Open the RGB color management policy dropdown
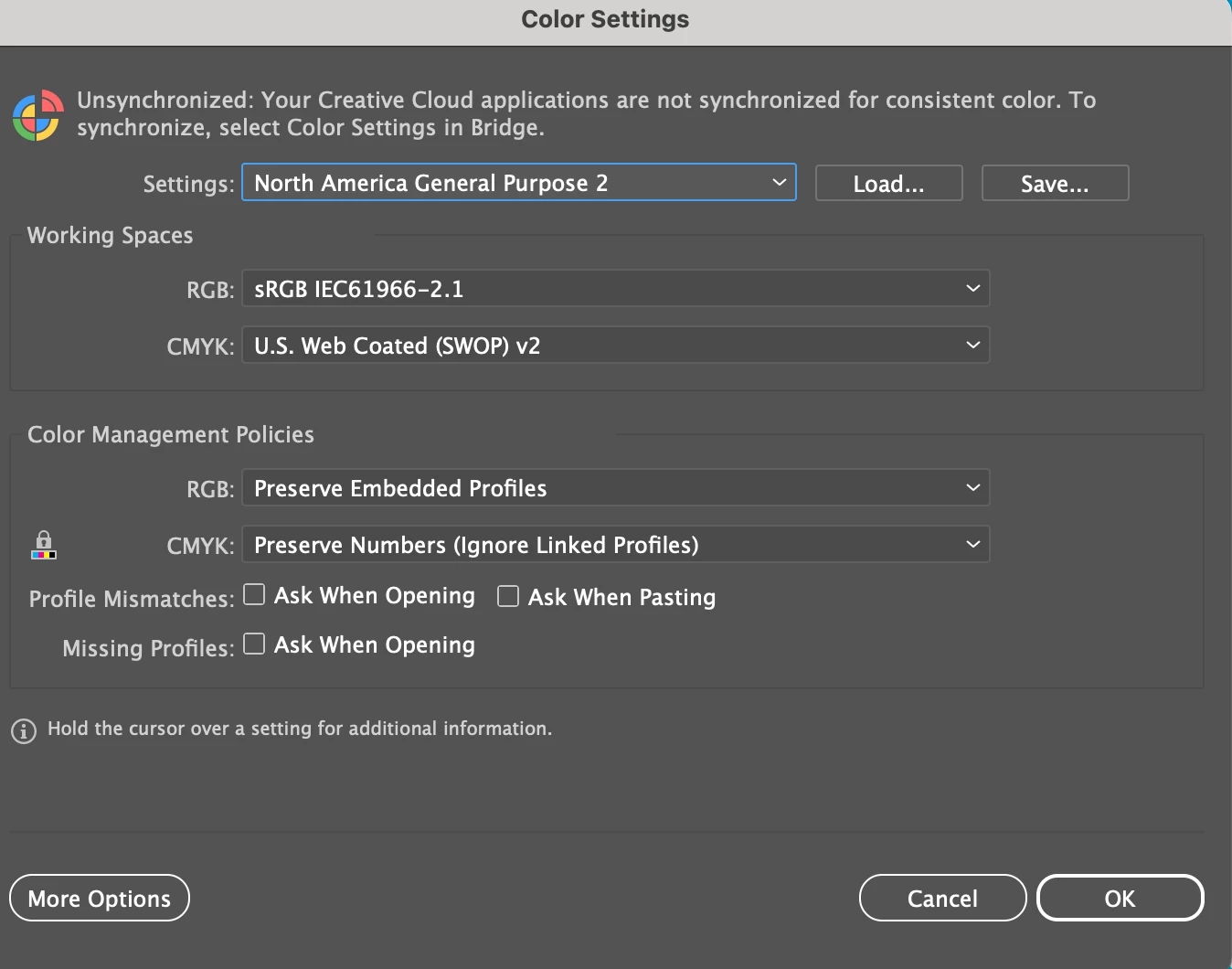1232x969 pixels. 616,488
